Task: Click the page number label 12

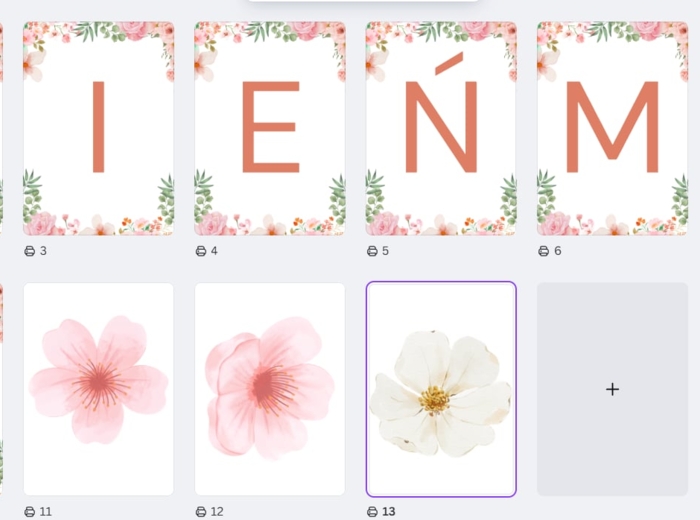Action: click(x=217, y=512)
